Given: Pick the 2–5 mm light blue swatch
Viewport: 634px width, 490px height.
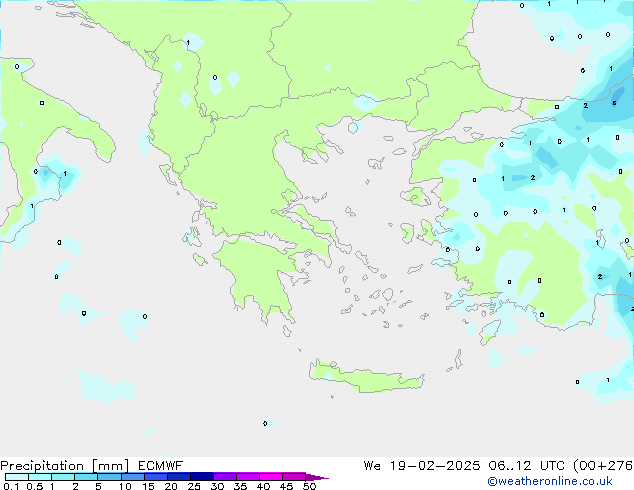Looking at the screenshot, I should (x=87, y=477).
